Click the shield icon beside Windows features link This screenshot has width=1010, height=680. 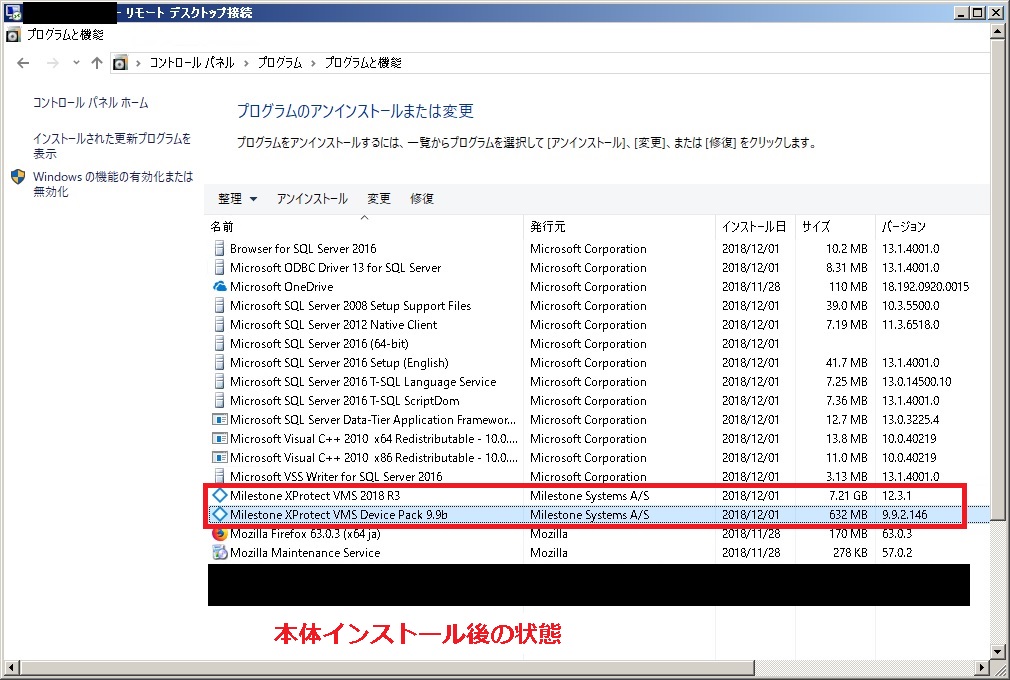pos(18,176)
